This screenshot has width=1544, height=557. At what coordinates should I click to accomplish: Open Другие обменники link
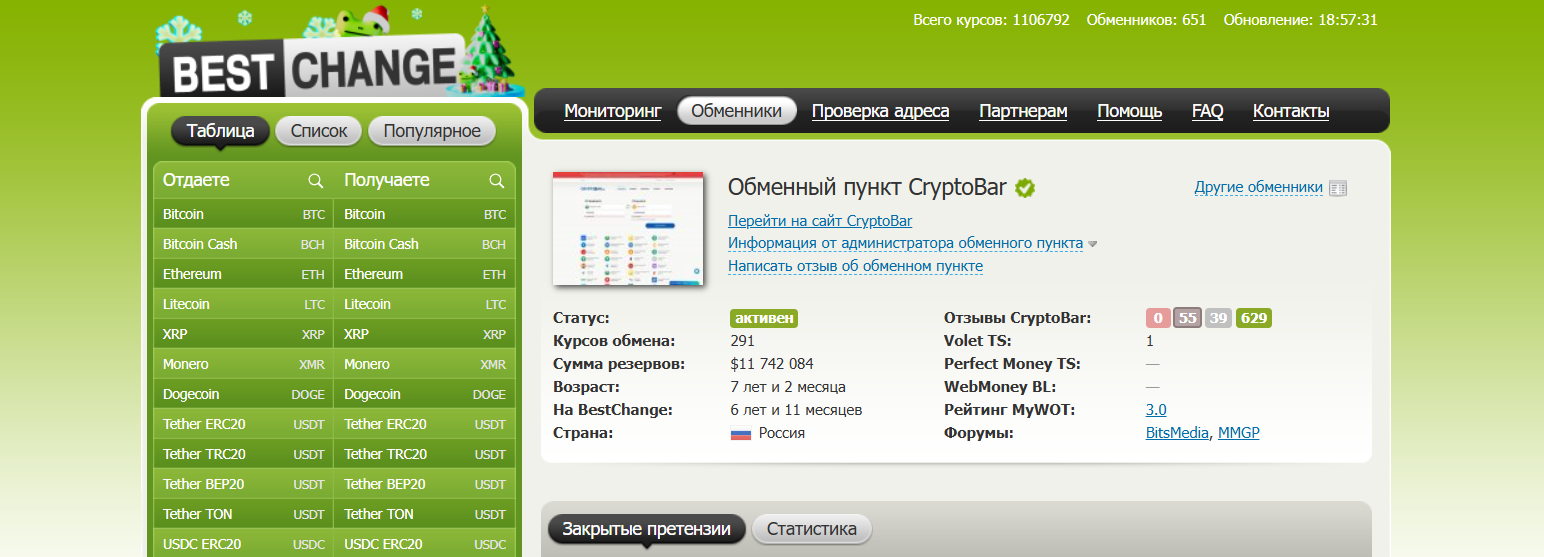coord(1259,187)
